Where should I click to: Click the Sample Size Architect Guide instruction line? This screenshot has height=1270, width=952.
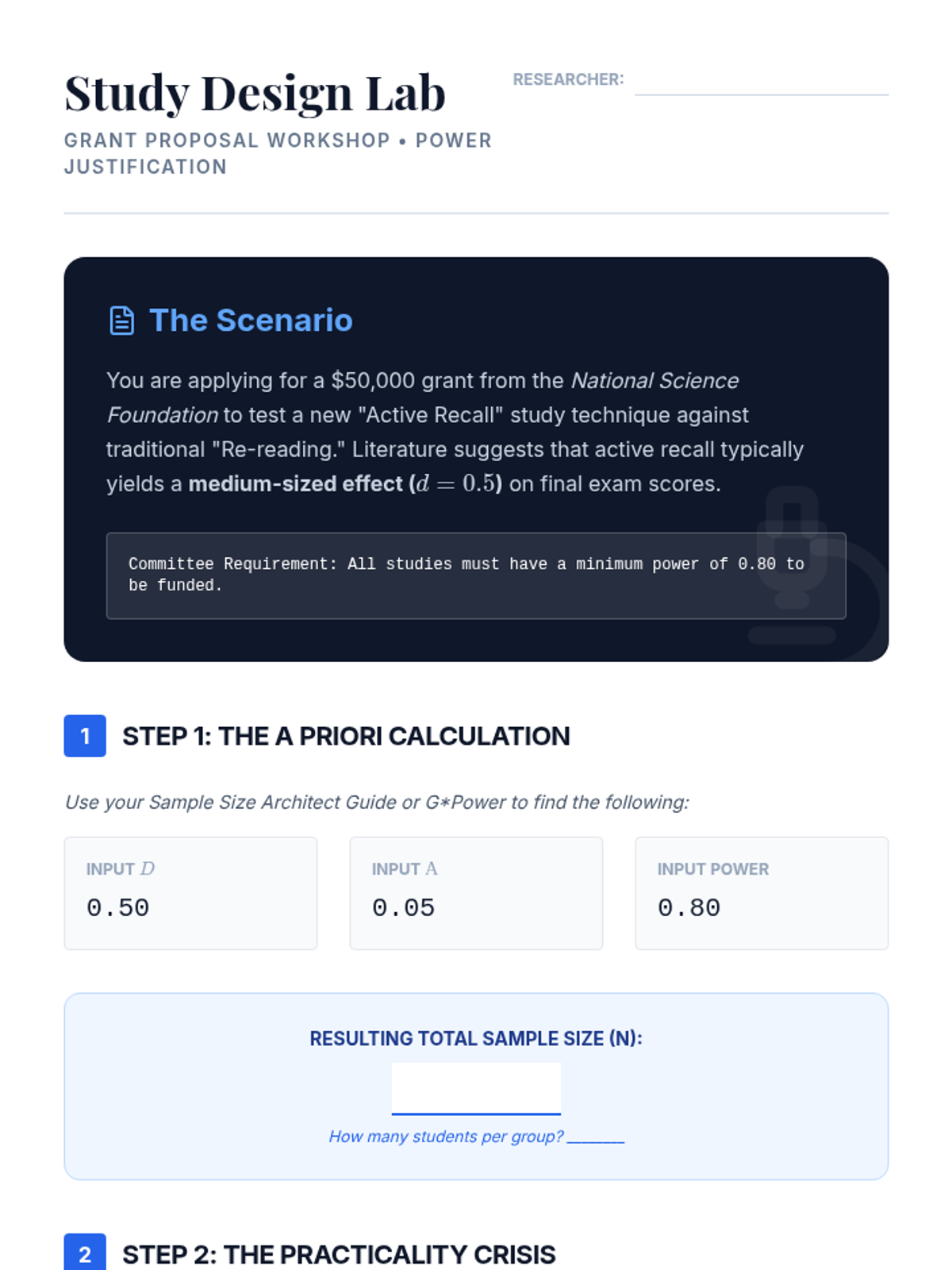tap(377, 802)
